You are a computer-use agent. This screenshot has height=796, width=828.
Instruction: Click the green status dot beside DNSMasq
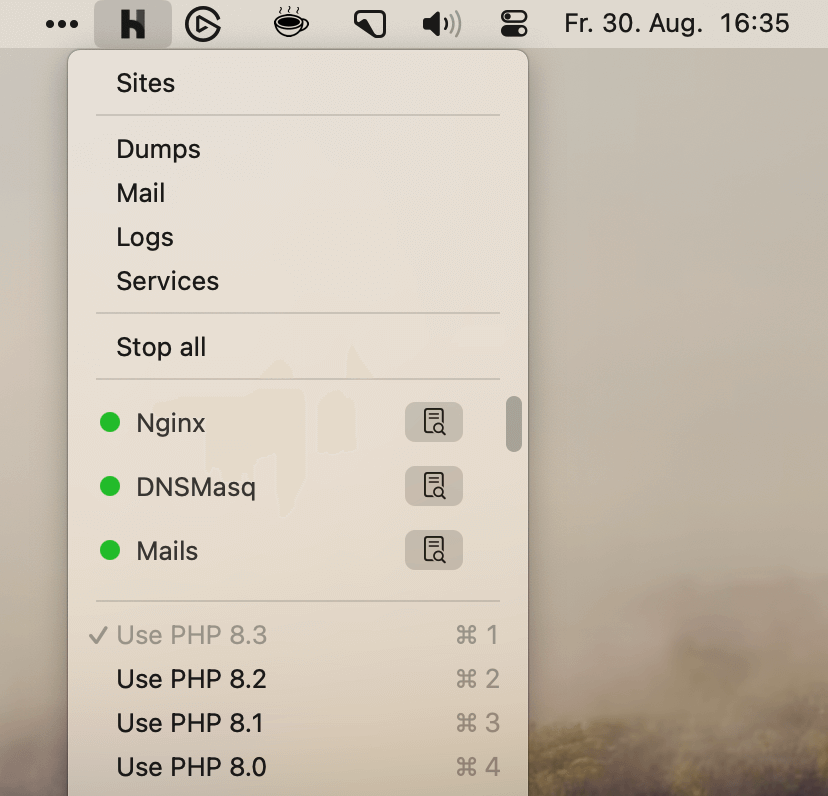tap(110, 486)
